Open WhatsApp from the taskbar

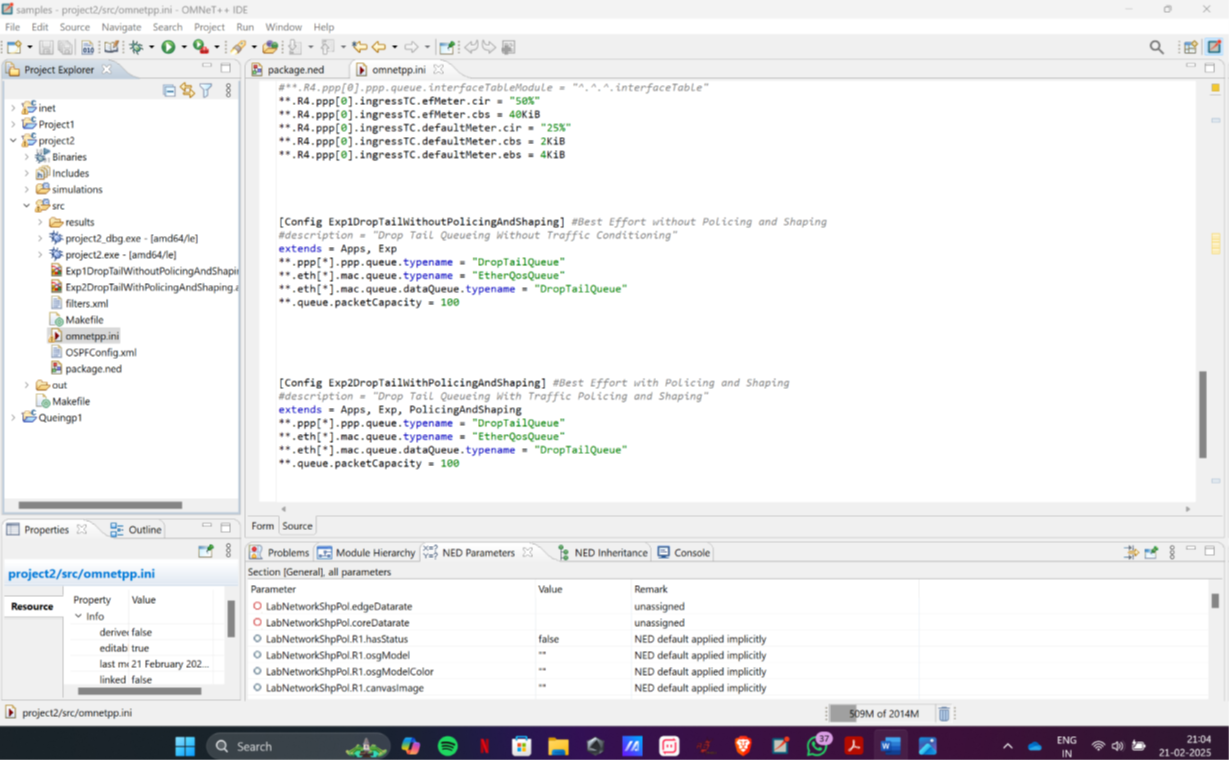pyautogui.click(x=818, y=746)
